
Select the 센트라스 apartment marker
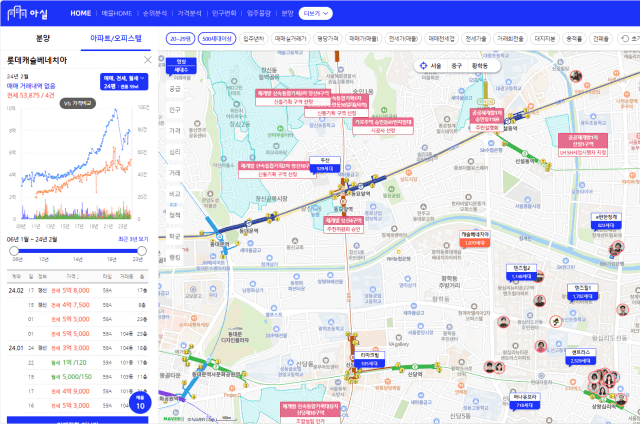580,357
